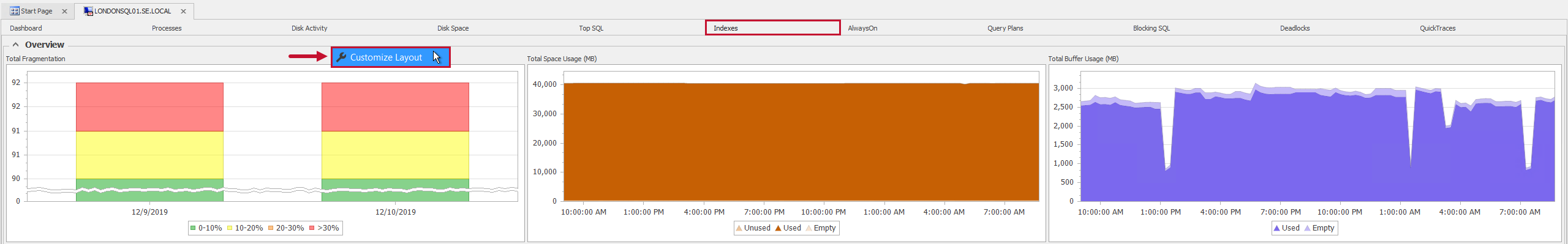This screenshot has width=1568, height=244.
Task: Click the 12/10/2019 axis date label
Action: (395, 212)
